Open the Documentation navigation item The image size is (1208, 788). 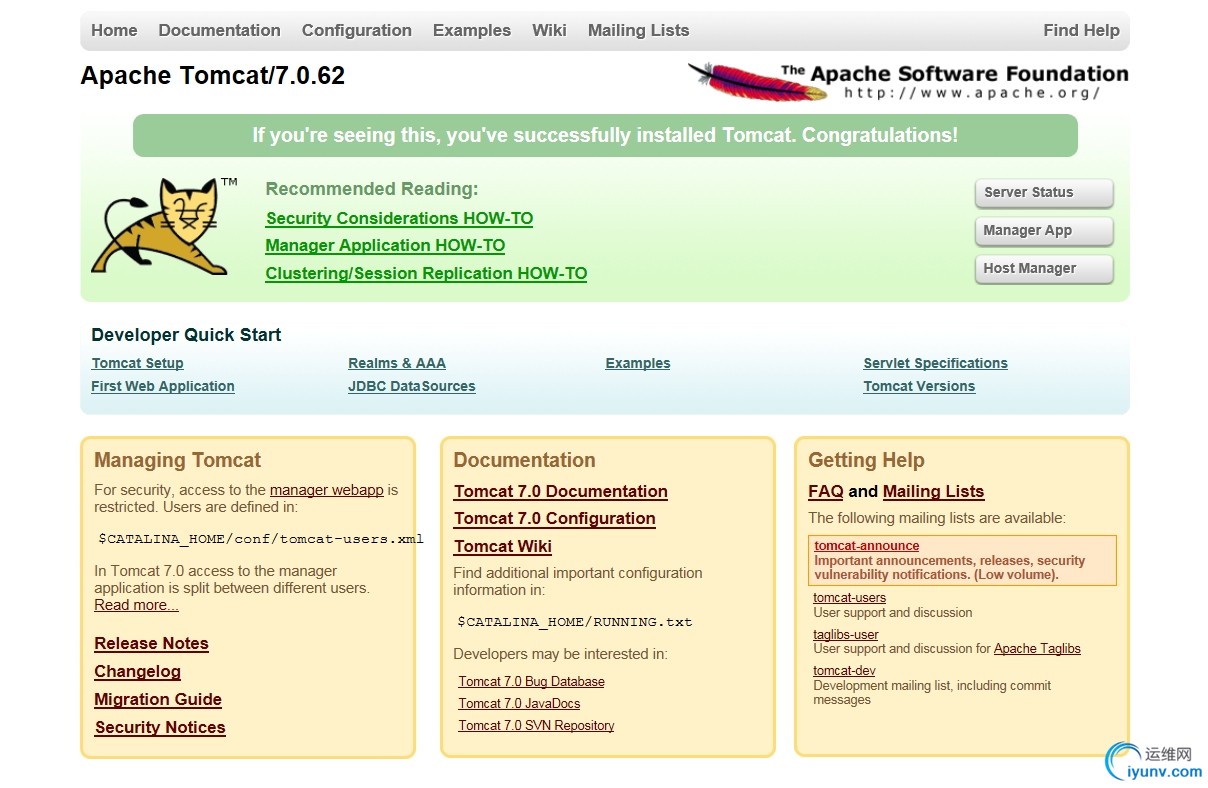[219, 30]
